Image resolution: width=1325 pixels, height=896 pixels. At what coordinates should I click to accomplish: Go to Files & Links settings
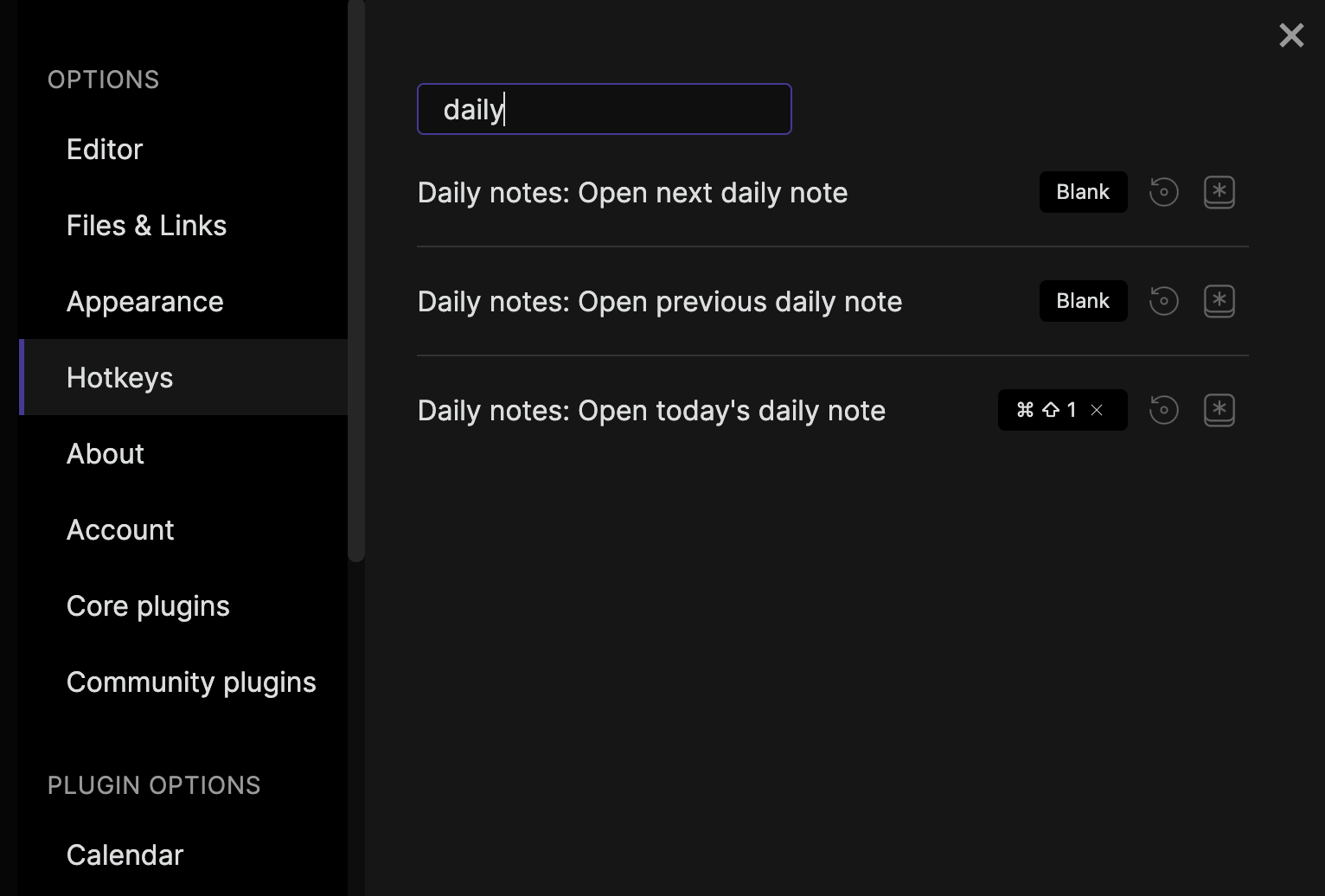pos(146,226)
